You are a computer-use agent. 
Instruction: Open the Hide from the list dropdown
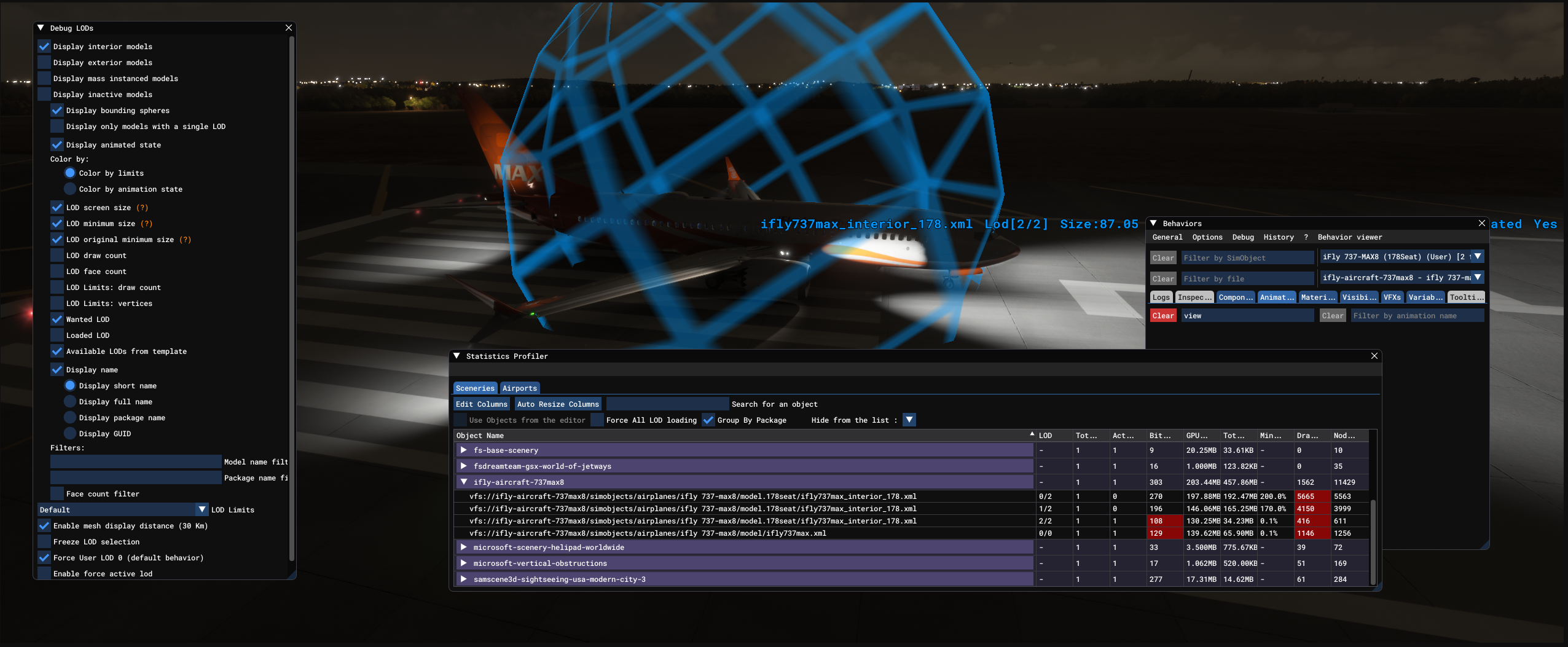point(909,420)
